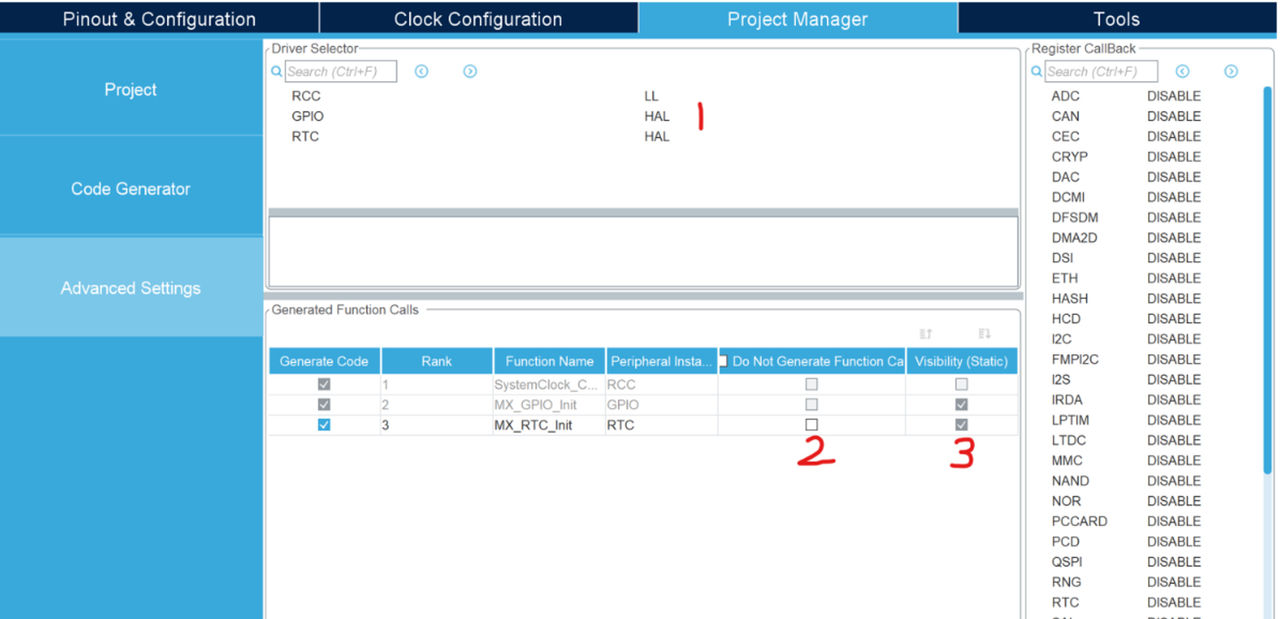The image size is (1280, 619).
Task: Select the Project Manager tab
Action: click(x=798, y=19)
